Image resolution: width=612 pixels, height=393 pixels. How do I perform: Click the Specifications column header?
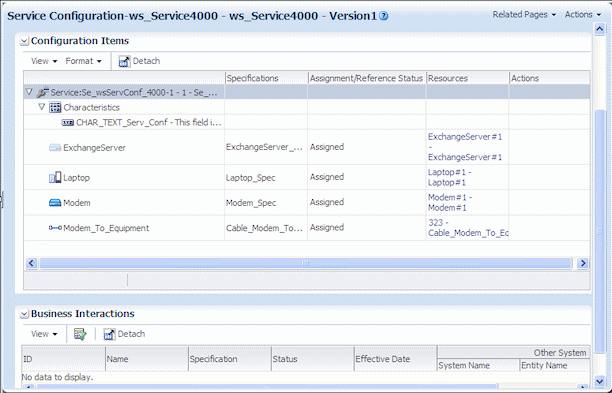[266, 78]
